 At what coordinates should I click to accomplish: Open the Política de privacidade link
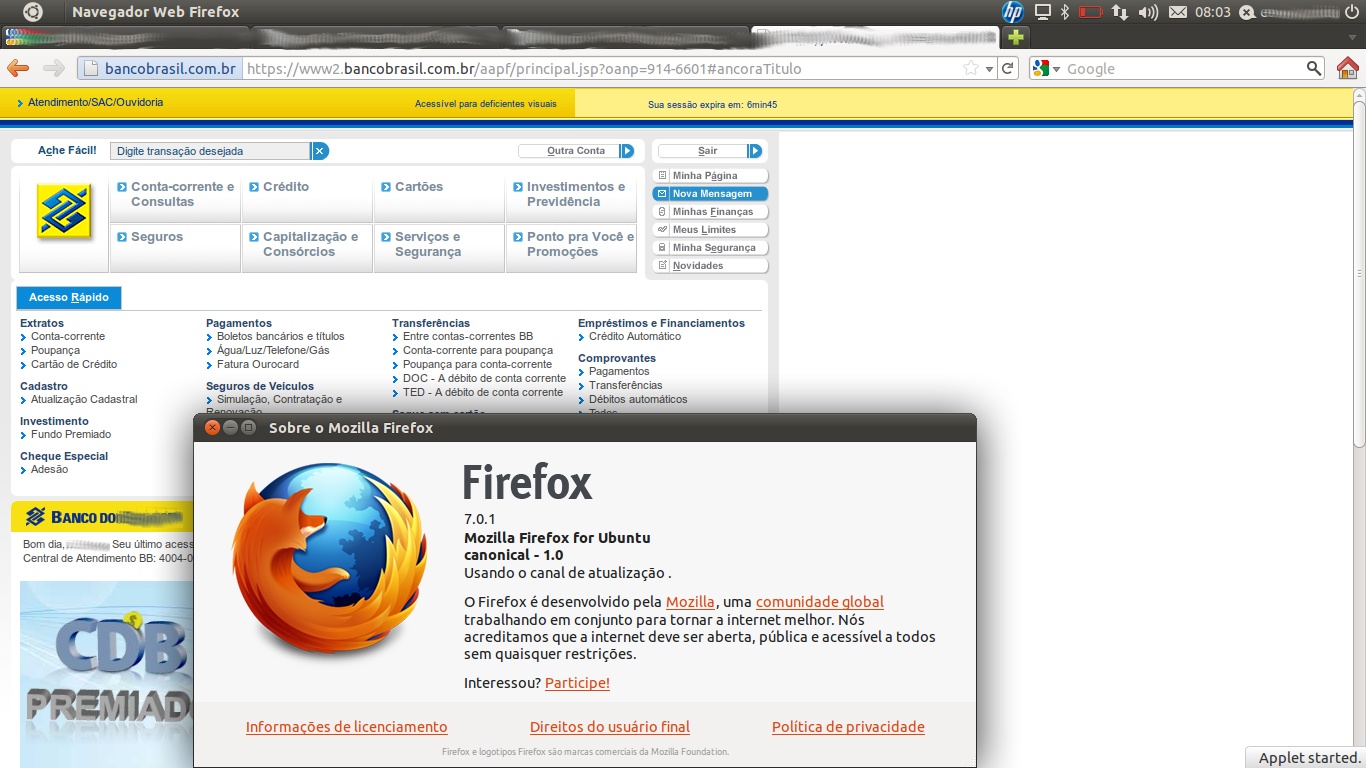(848, 727)
